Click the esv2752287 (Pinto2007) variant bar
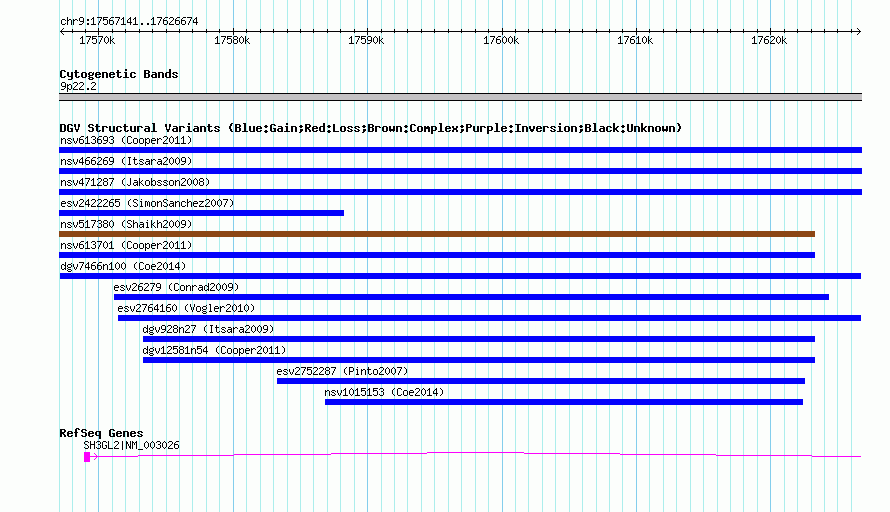Image resolution: width=890 pixels, height=512 pixels. coord(541,381)
